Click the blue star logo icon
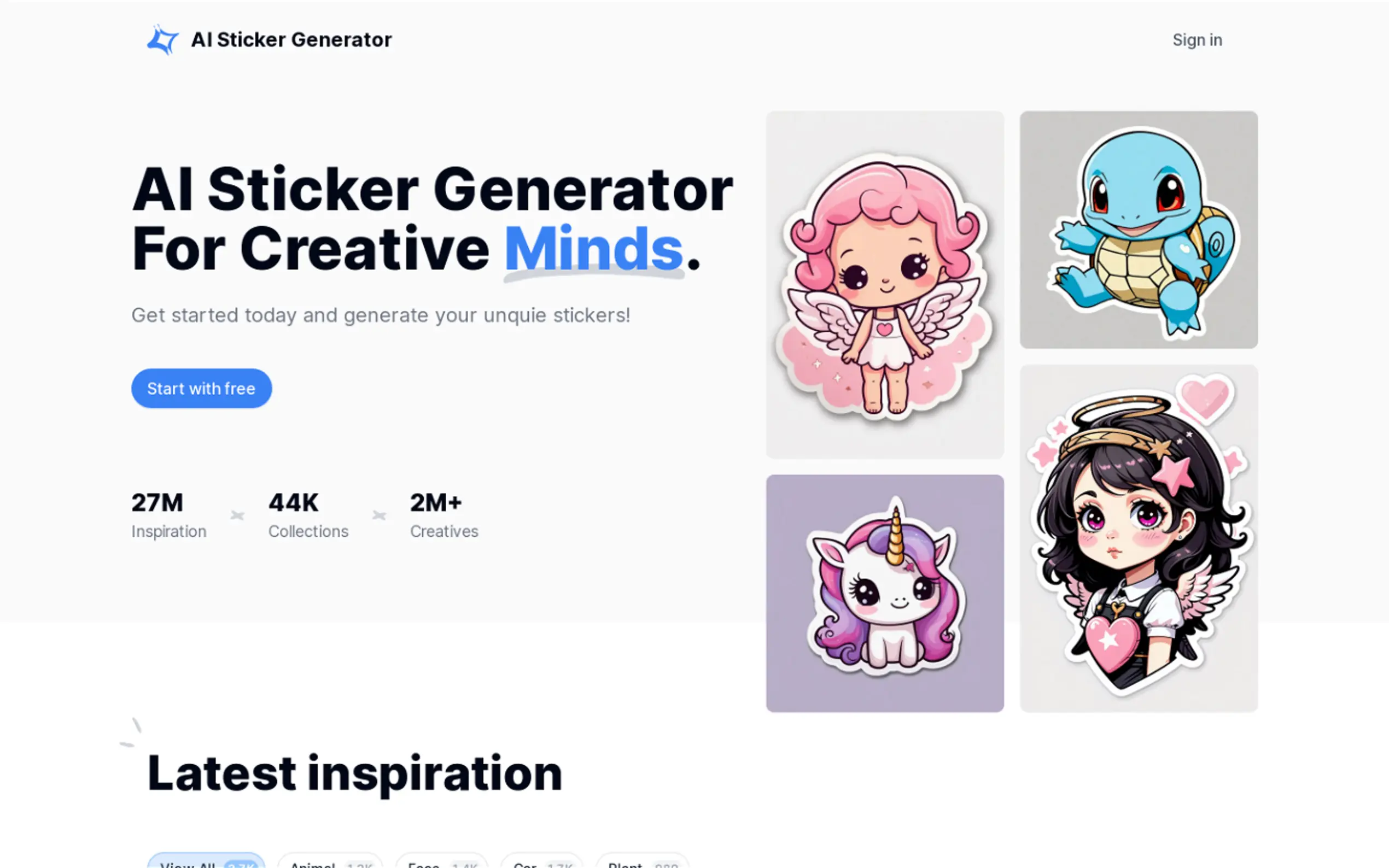The height and width of the screenshot is (868, 1389). (x=162, y=39)
